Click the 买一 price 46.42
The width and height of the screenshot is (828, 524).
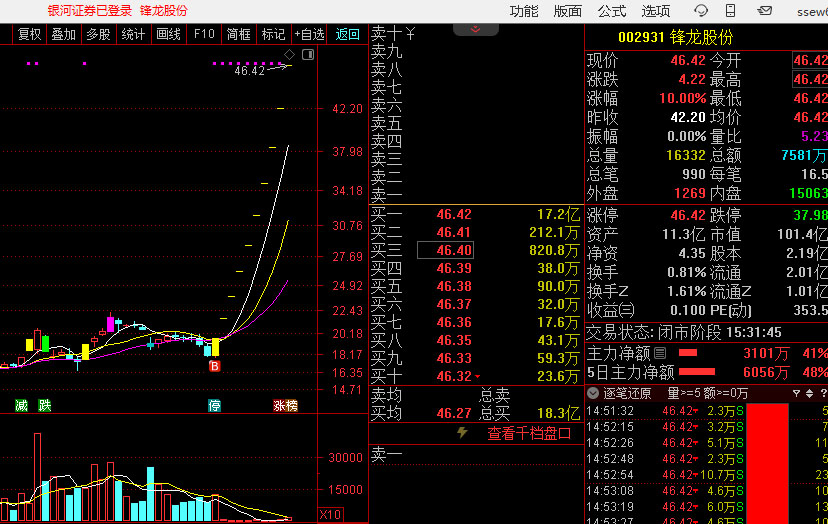[454, 214]
